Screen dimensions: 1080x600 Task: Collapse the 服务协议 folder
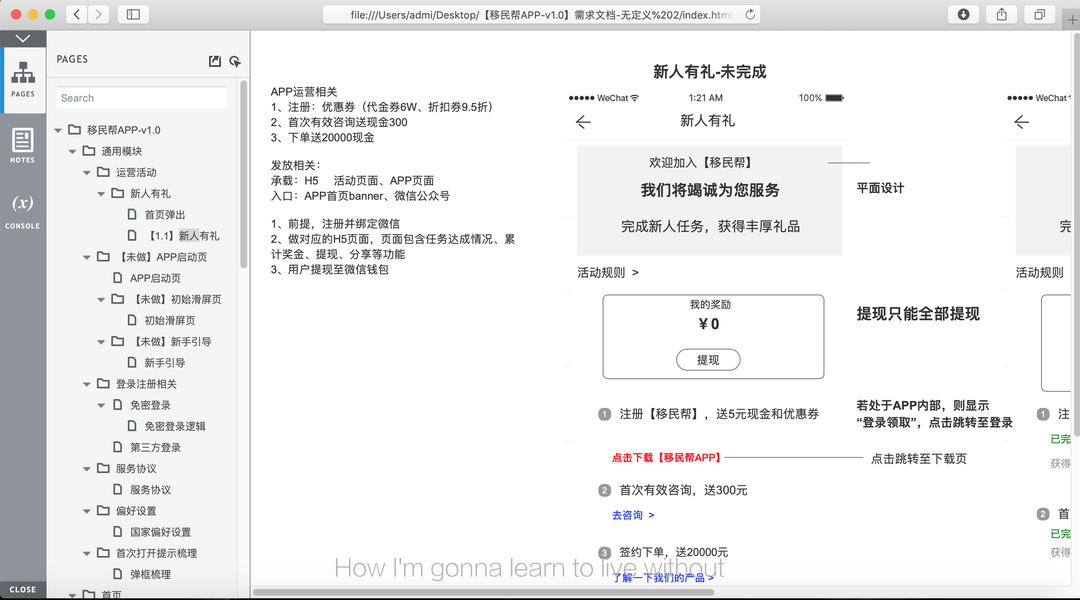point(87,469)
